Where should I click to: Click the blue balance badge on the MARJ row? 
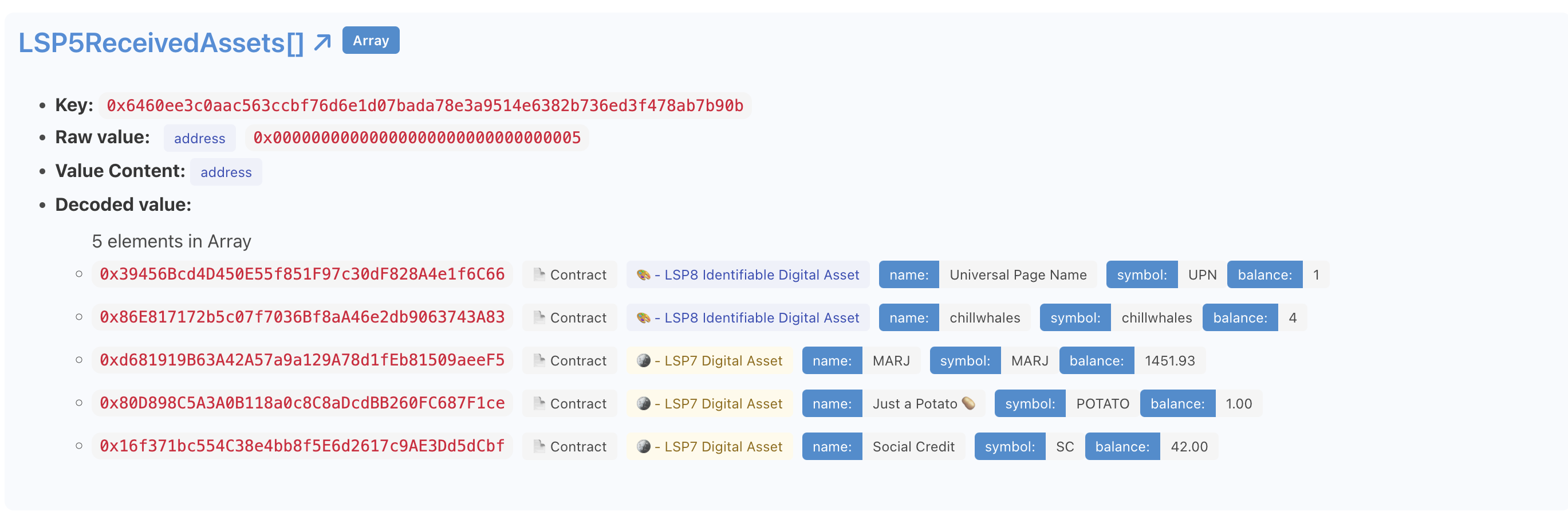coord(1096,360)
